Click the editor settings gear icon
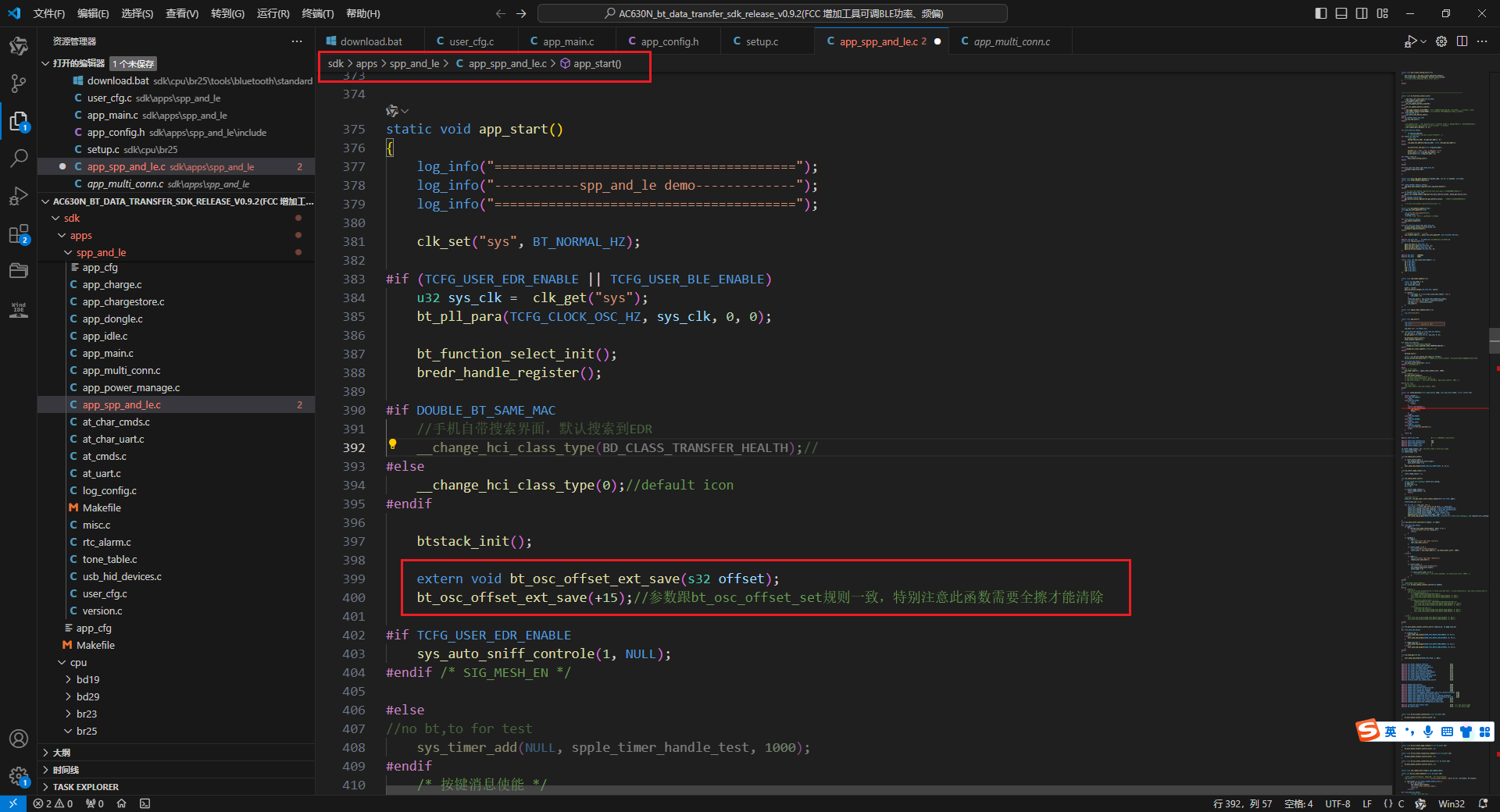1500x812 pixels. [x=1441, y=41]
